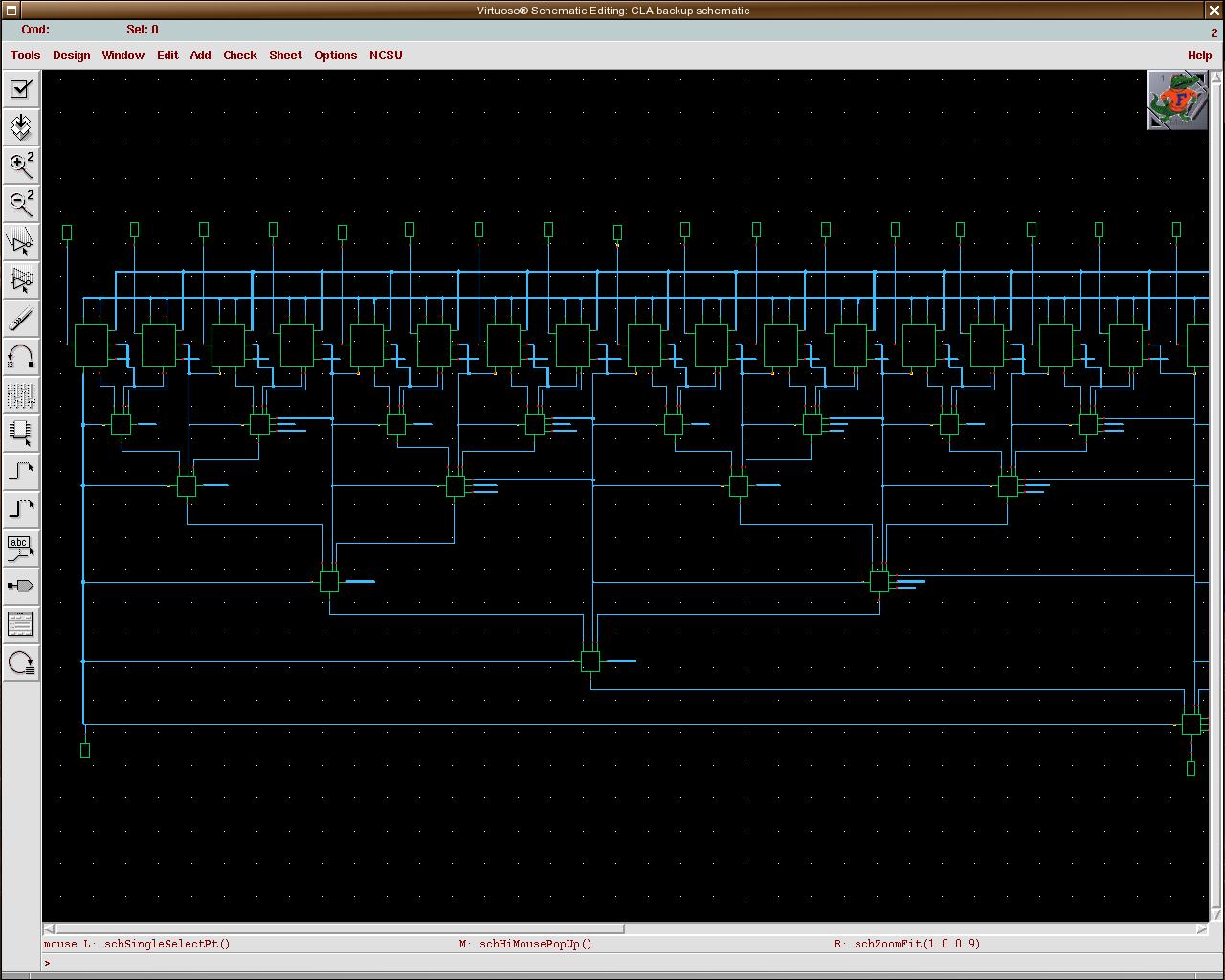Click the schHiMousePopUp mouse M hint
1225x980 pixels.
pos(525,944)
